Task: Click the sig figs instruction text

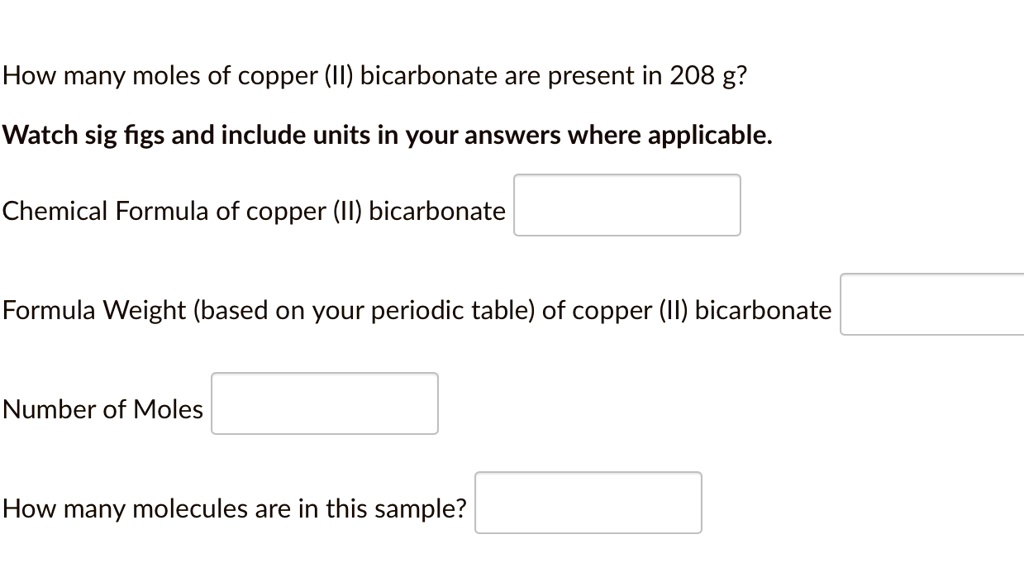Action: (x=386, y=134)
